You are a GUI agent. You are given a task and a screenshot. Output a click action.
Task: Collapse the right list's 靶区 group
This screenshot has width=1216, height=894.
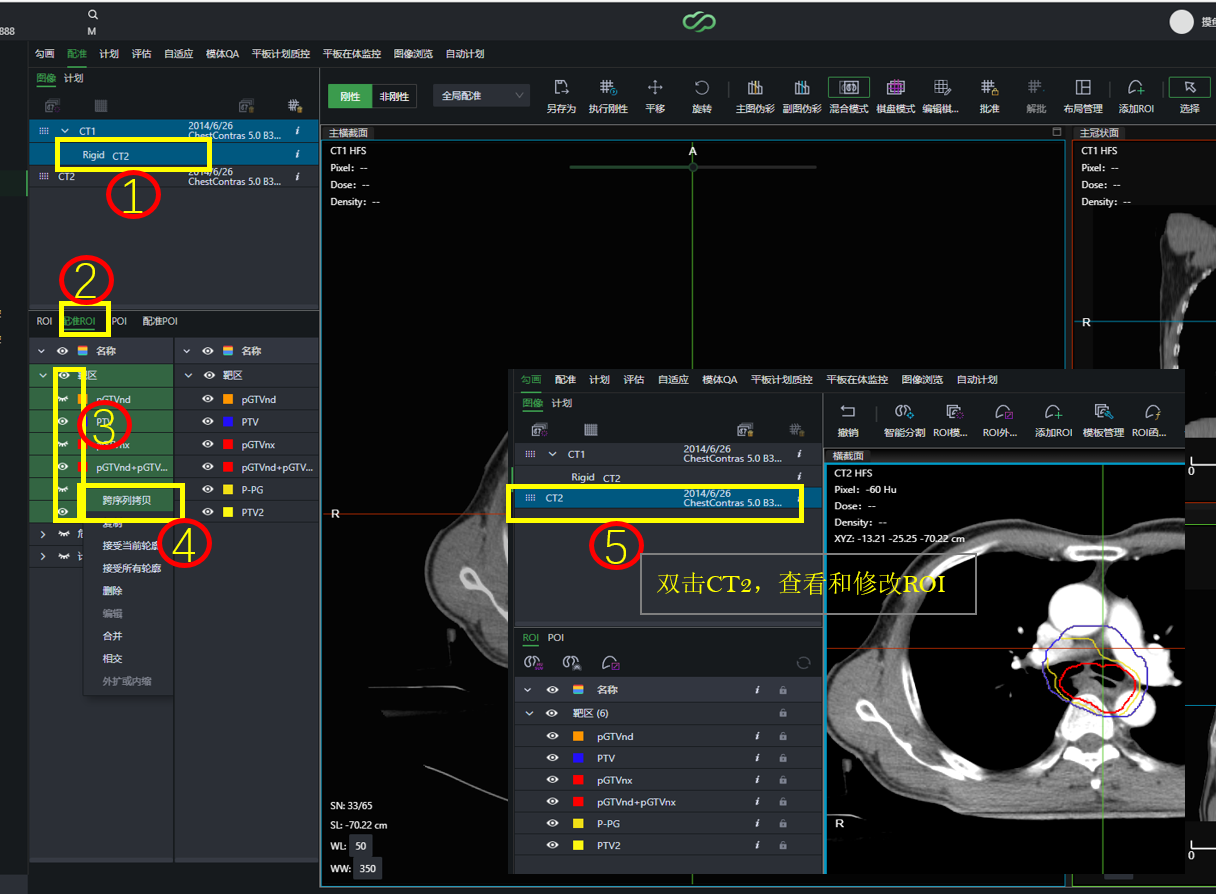[x=187, y=375]
